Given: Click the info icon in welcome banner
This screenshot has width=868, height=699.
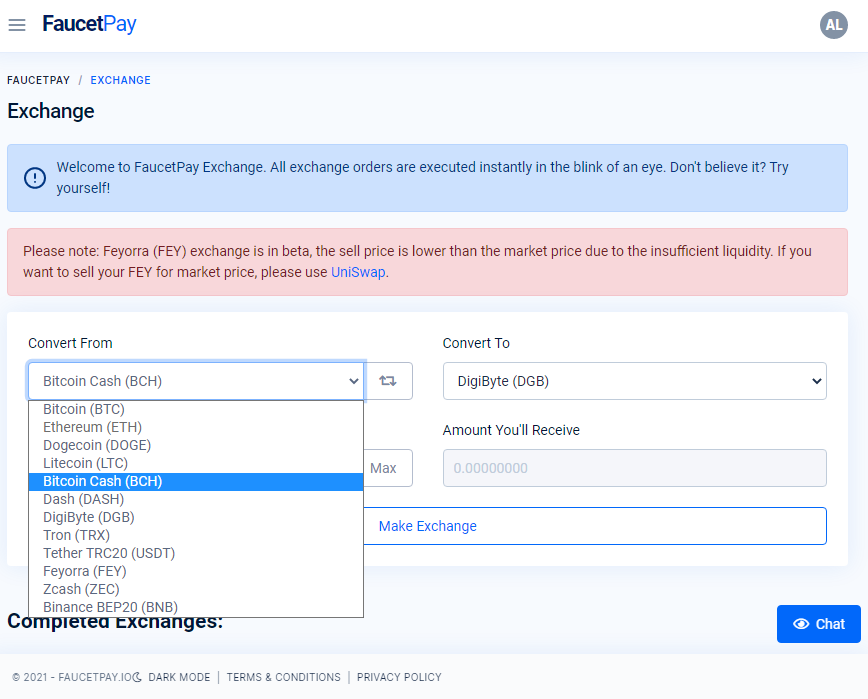Looking at the screenshot, I should pos(35,178).
